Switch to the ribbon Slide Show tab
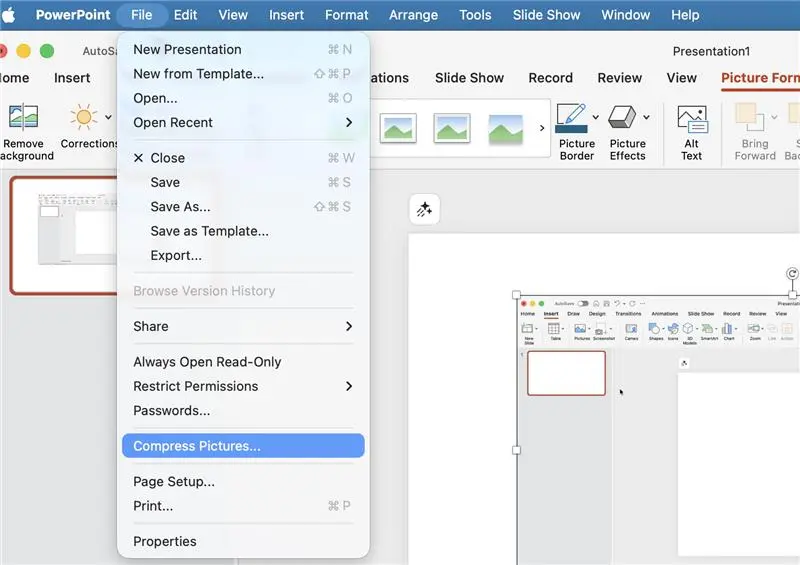Screen dimensions: 800x565 [x=469, y=78]
